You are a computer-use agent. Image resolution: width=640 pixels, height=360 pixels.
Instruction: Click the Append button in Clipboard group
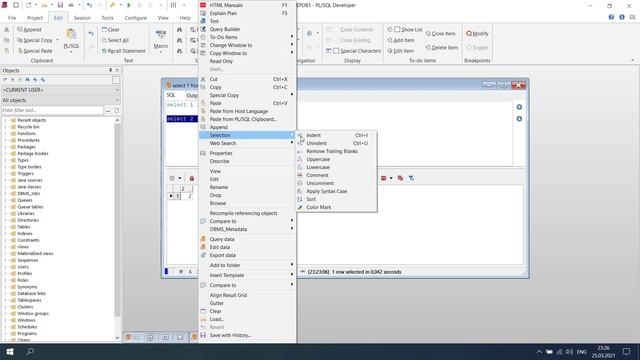pos(29,29)
